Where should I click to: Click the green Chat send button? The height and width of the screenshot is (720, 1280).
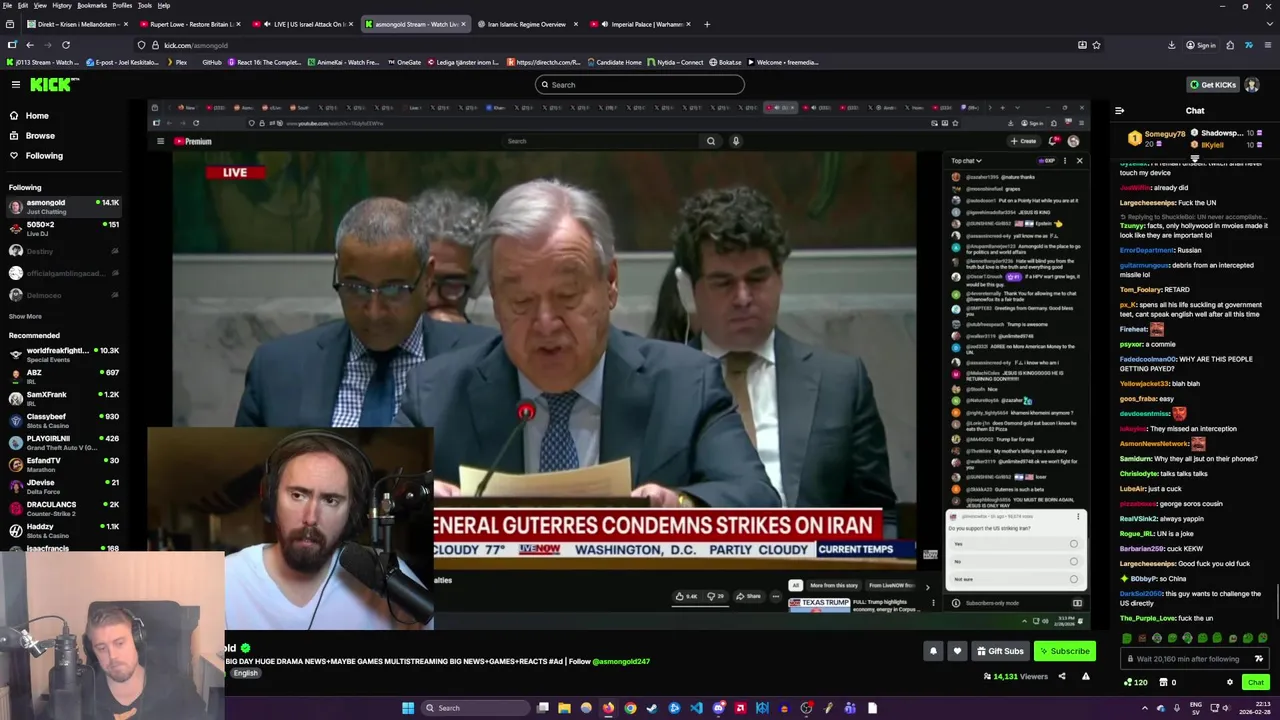point(1255,683)
